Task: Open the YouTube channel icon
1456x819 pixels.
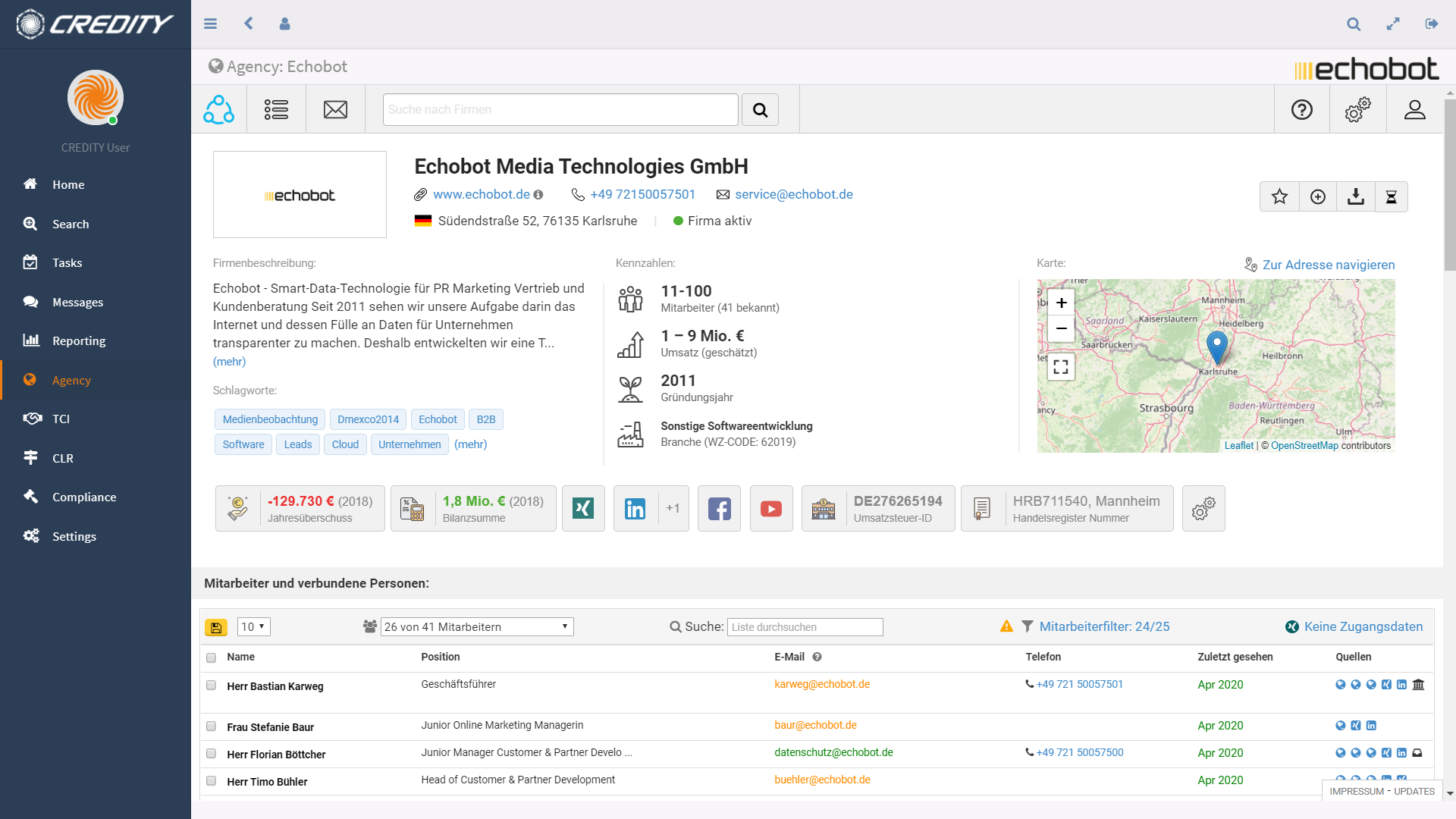Action: pos(770,508)
